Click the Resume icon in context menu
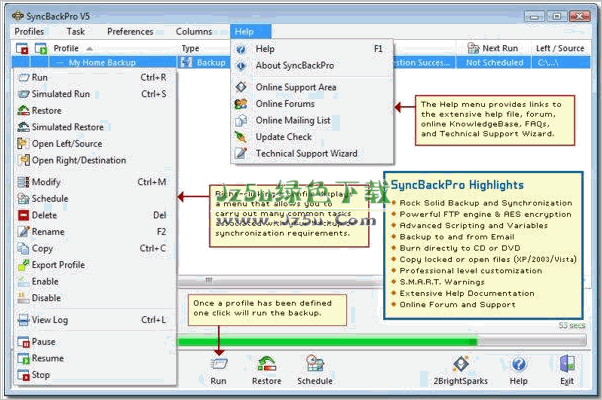 point(23,358)
